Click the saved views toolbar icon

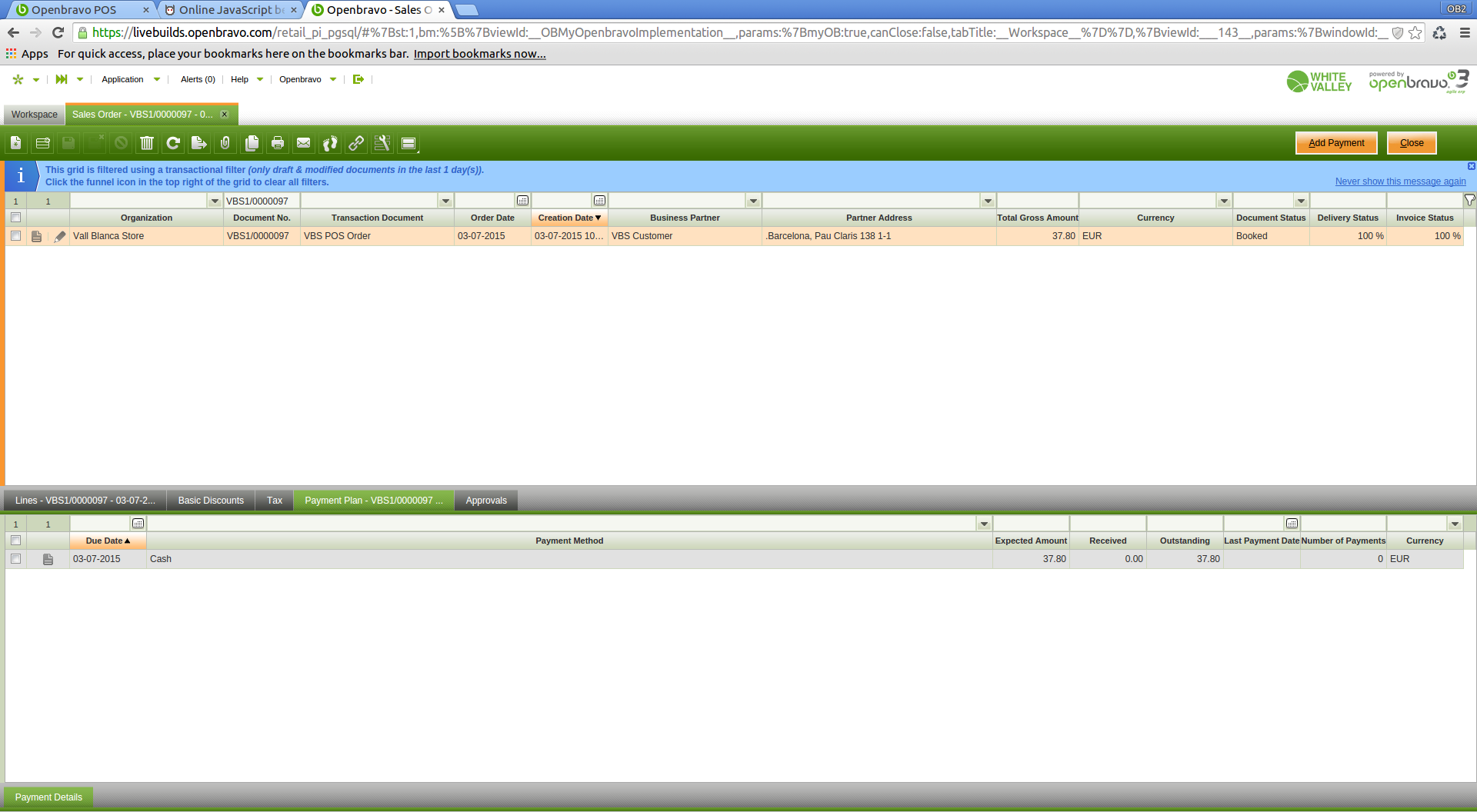[x=408, y=143]
